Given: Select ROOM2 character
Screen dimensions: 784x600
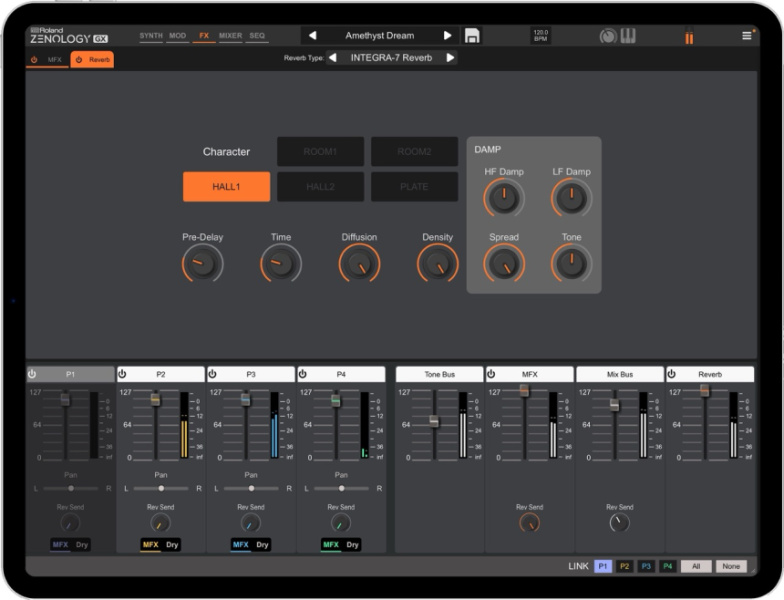Looking at the screenshot, I should 414,152.
